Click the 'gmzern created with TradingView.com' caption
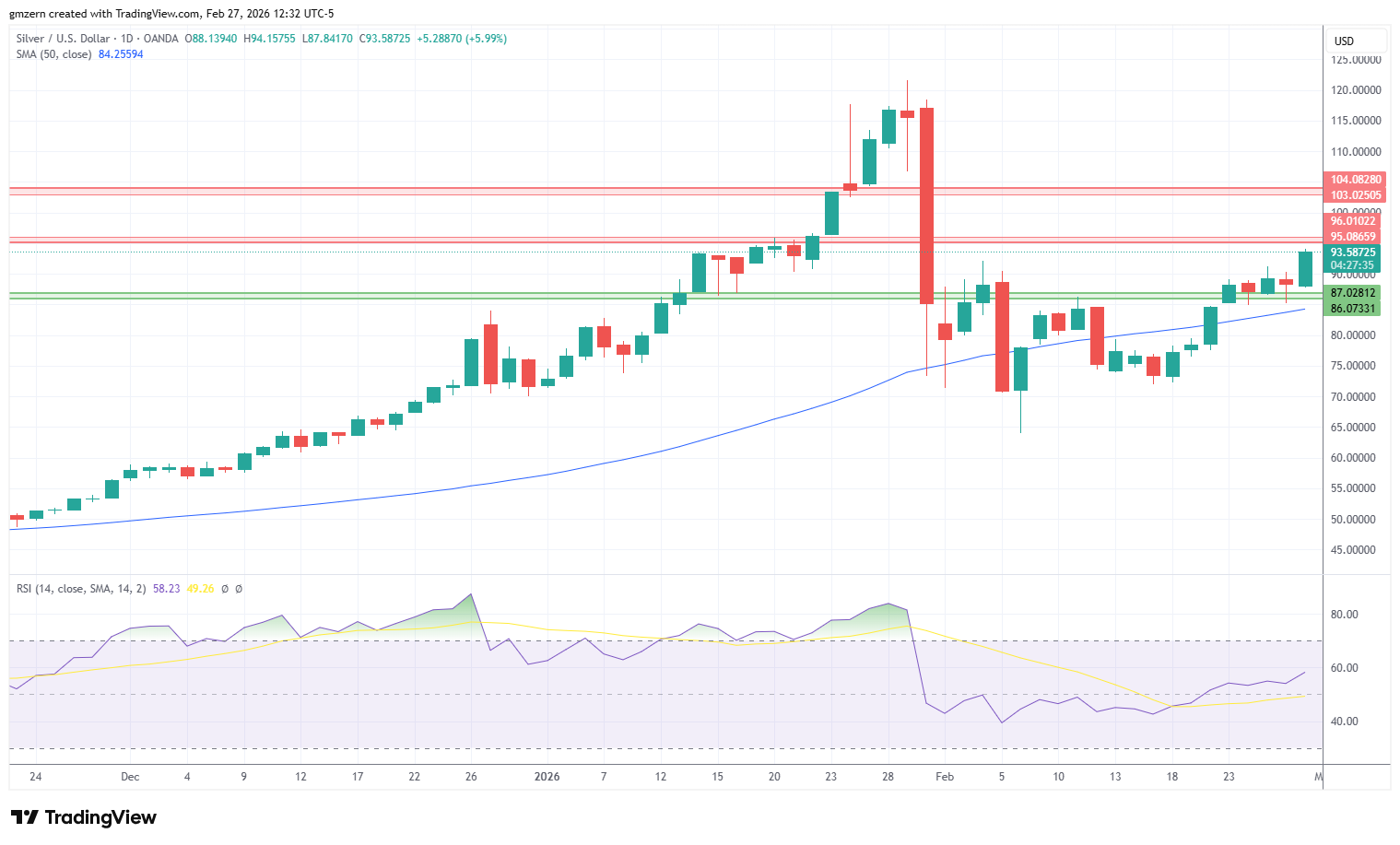Image resolution: width=1400 pixels, height=845 pixels. click(x=104, y=14)
